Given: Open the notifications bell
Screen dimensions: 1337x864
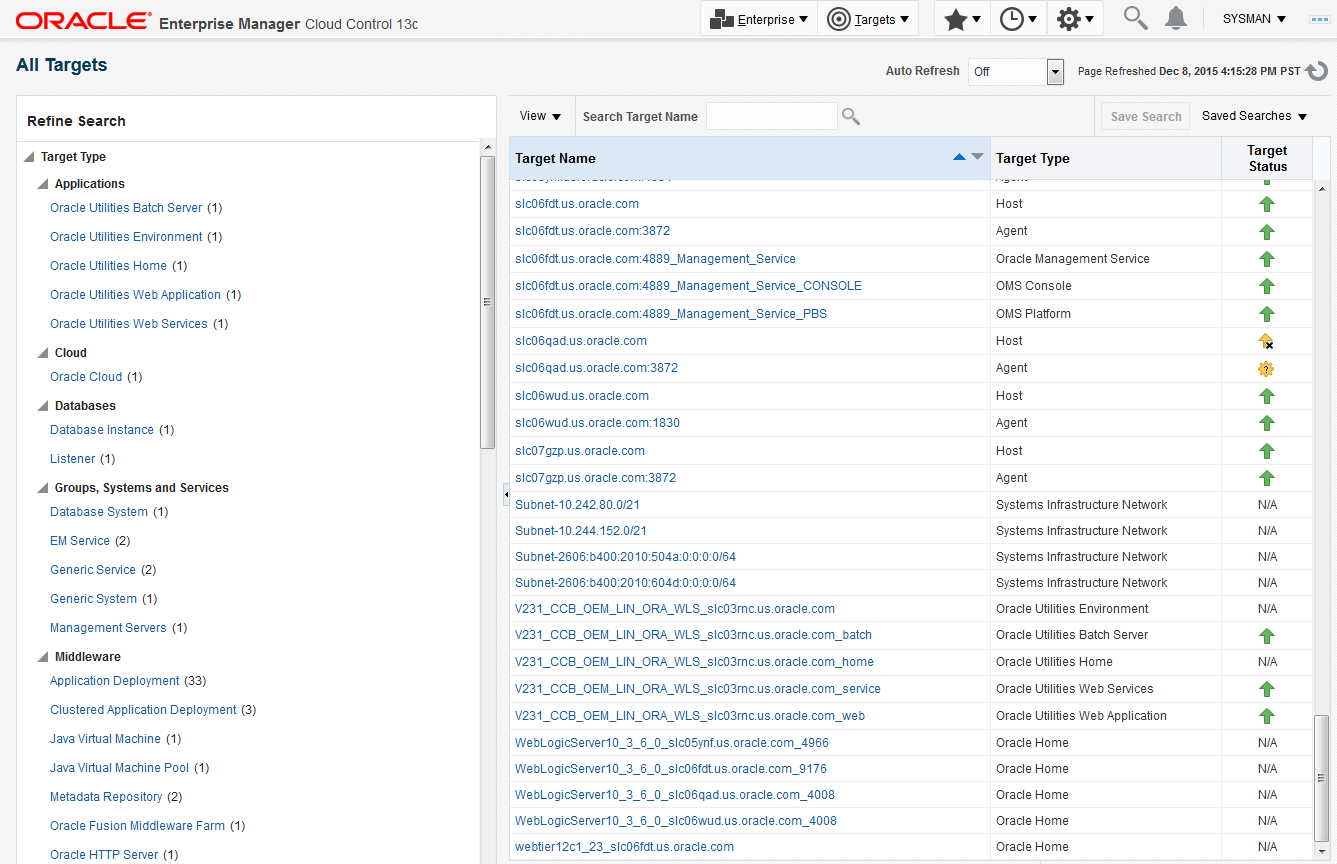Looking at the screenshot, I should coord(1177,18).
